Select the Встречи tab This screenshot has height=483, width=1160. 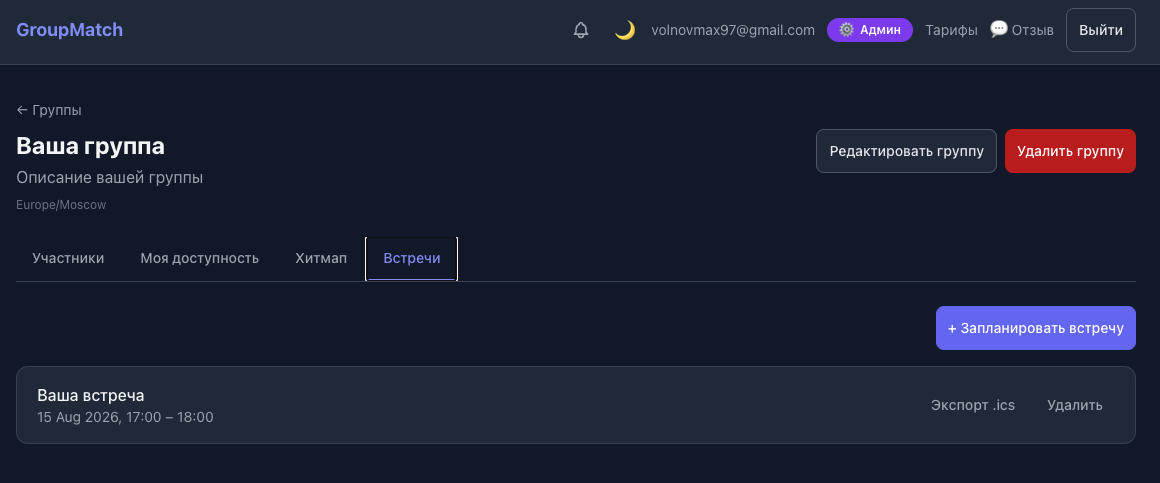pyautogui.click(x=411, y=258)
